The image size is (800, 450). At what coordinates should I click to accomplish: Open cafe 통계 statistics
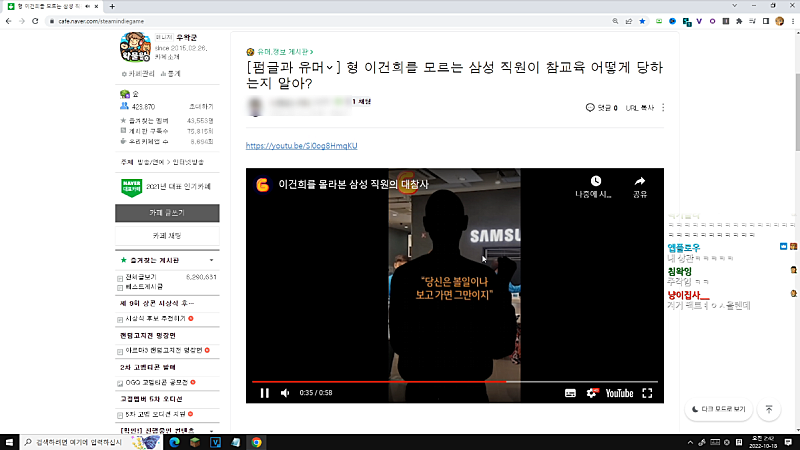pos(170,74)
